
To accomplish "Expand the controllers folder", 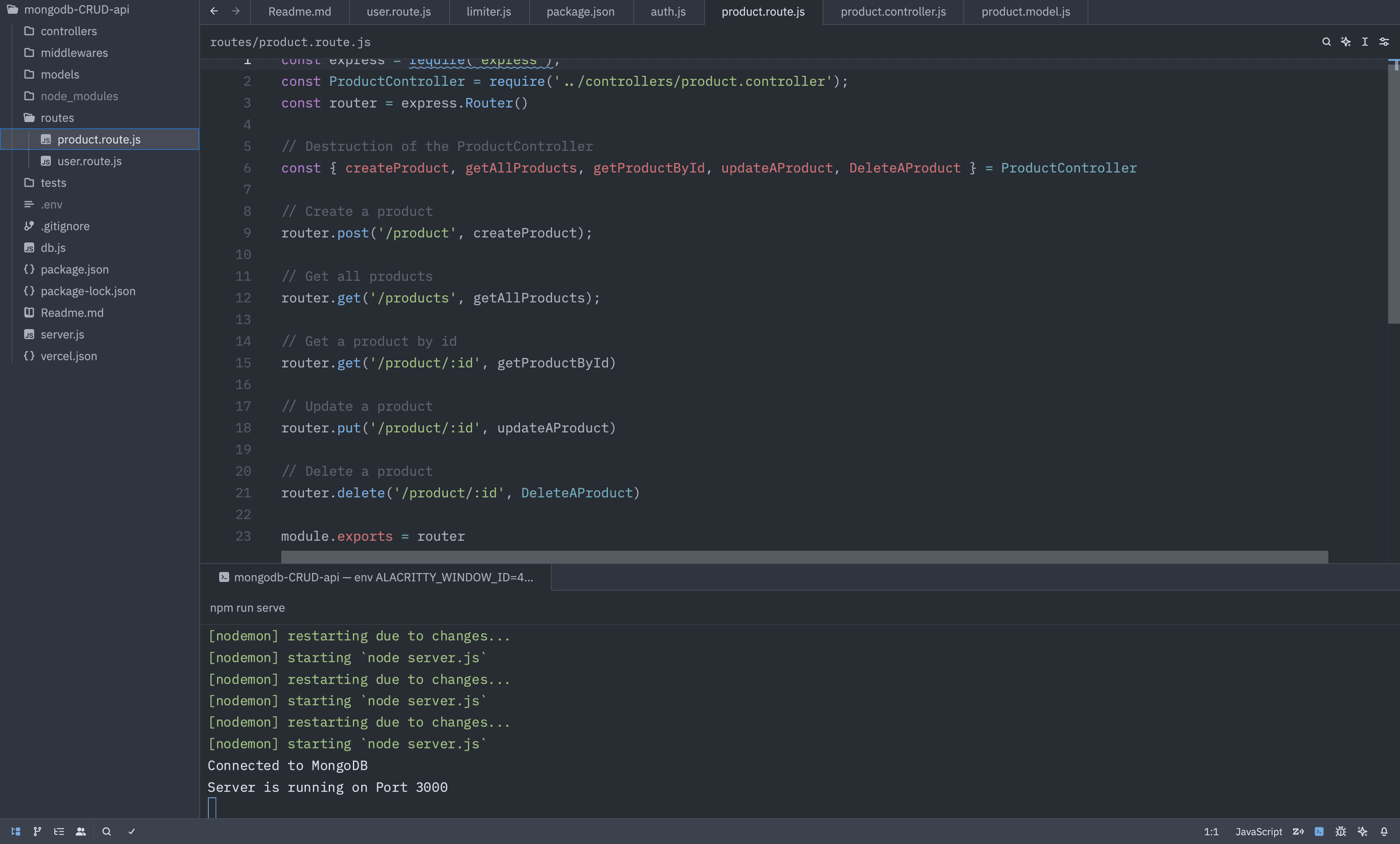I will coord(100,31).
